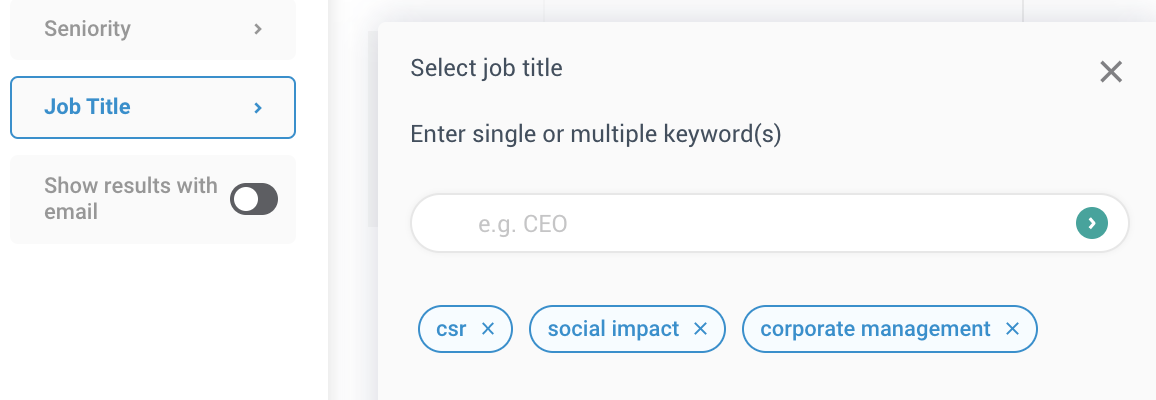Open the Seniority filter
The width and height of the screenshot is (1156, 400).
pyautogui.click(x=153, y=29)
